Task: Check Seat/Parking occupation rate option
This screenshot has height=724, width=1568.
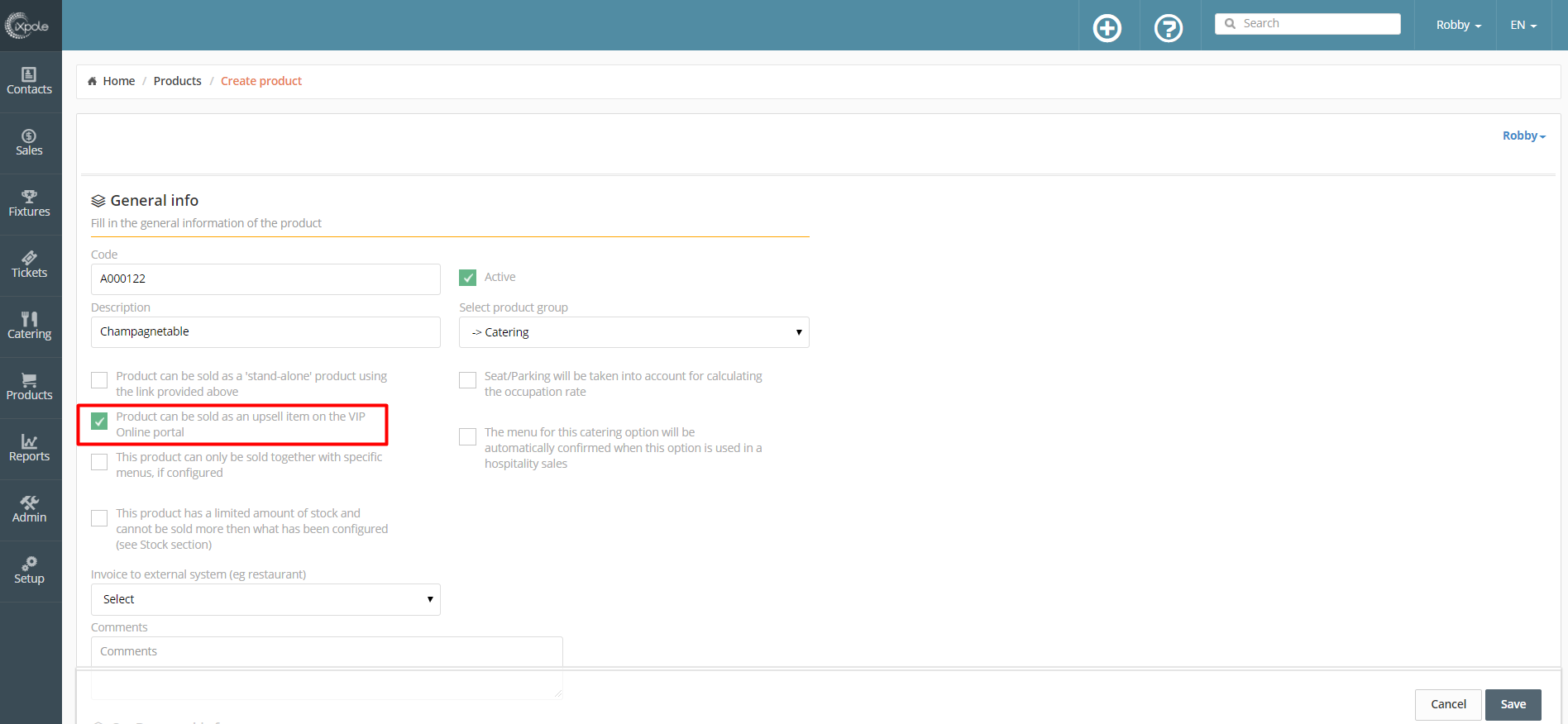Action: 467,380
